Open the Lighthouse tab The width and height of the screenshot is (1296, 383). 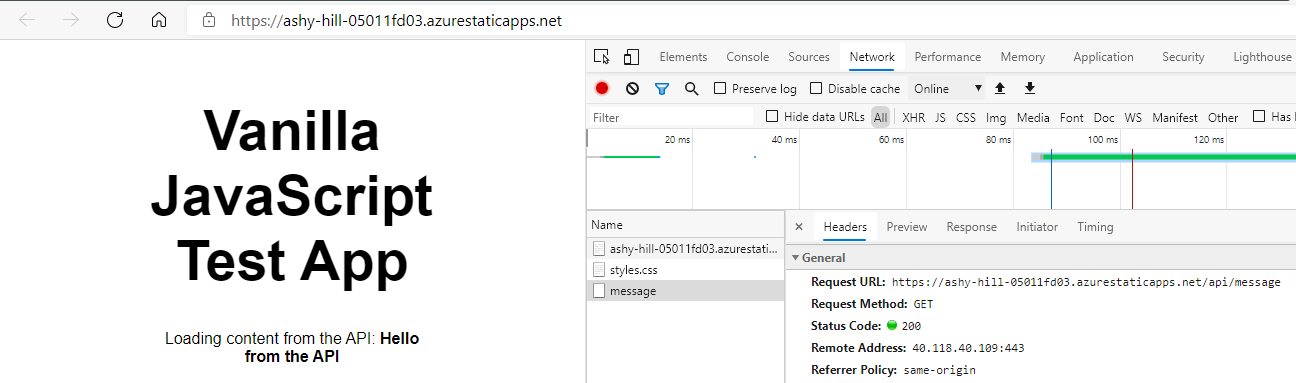click(1262, 57)
